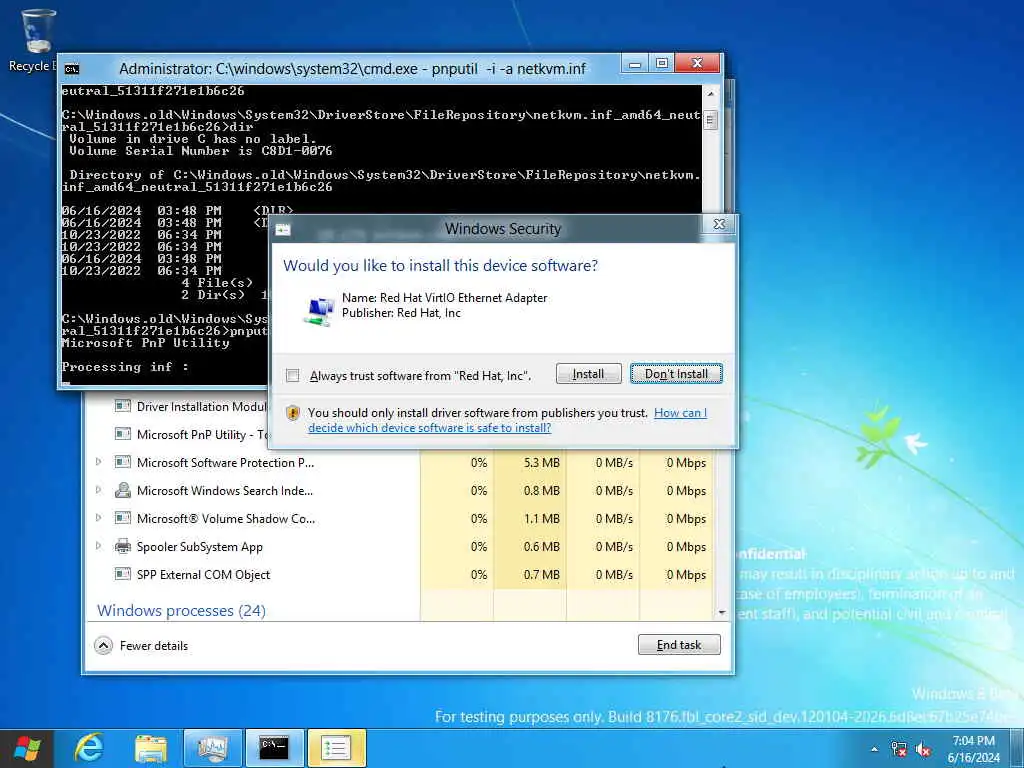Image resolution: width=1024 pixels, height=768 pixels.
Task: Click the Spooler SubSystem App printer icon
Action: point(123,547)
